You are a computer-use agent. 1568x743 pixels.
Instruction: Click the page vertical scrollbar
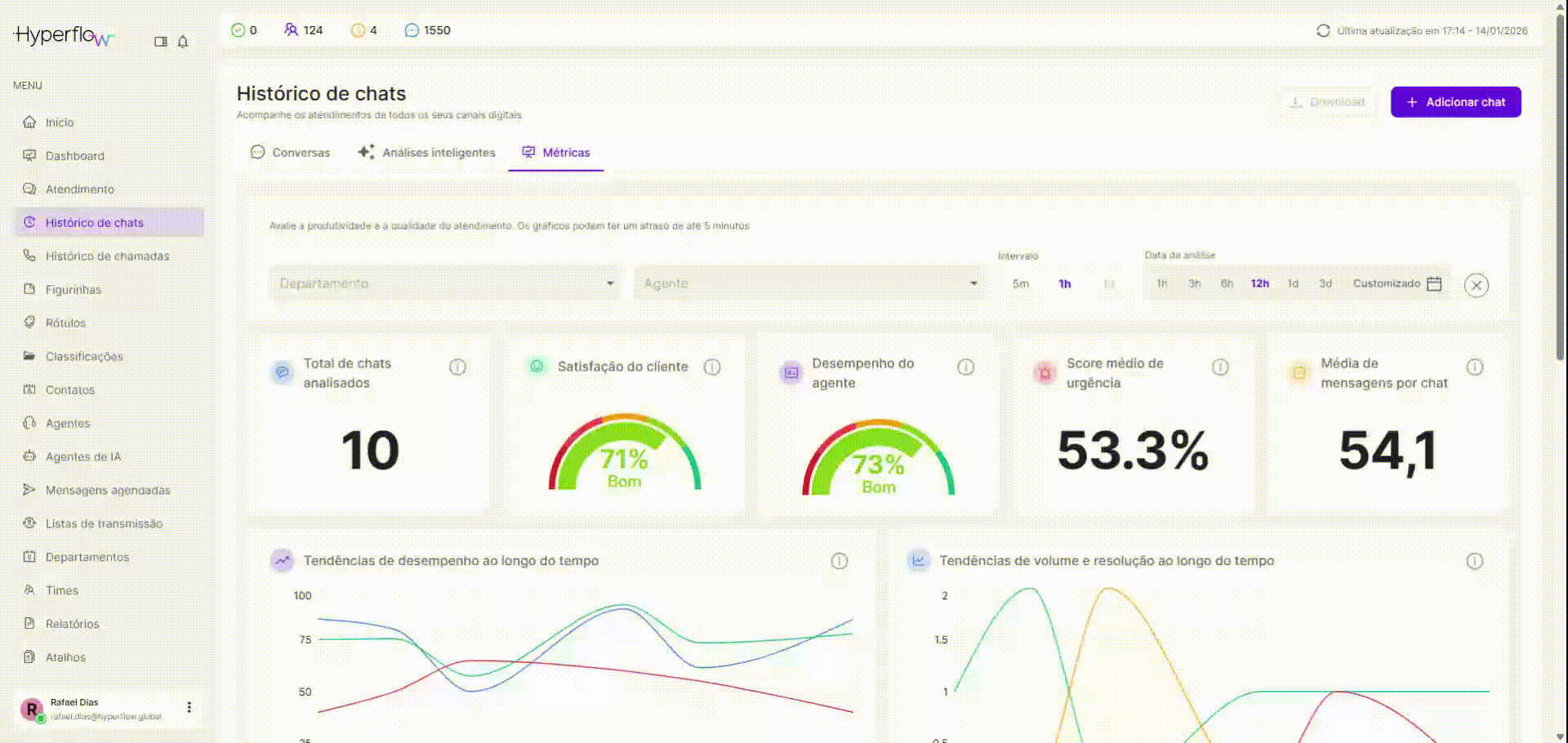(x=1560, y=188)
